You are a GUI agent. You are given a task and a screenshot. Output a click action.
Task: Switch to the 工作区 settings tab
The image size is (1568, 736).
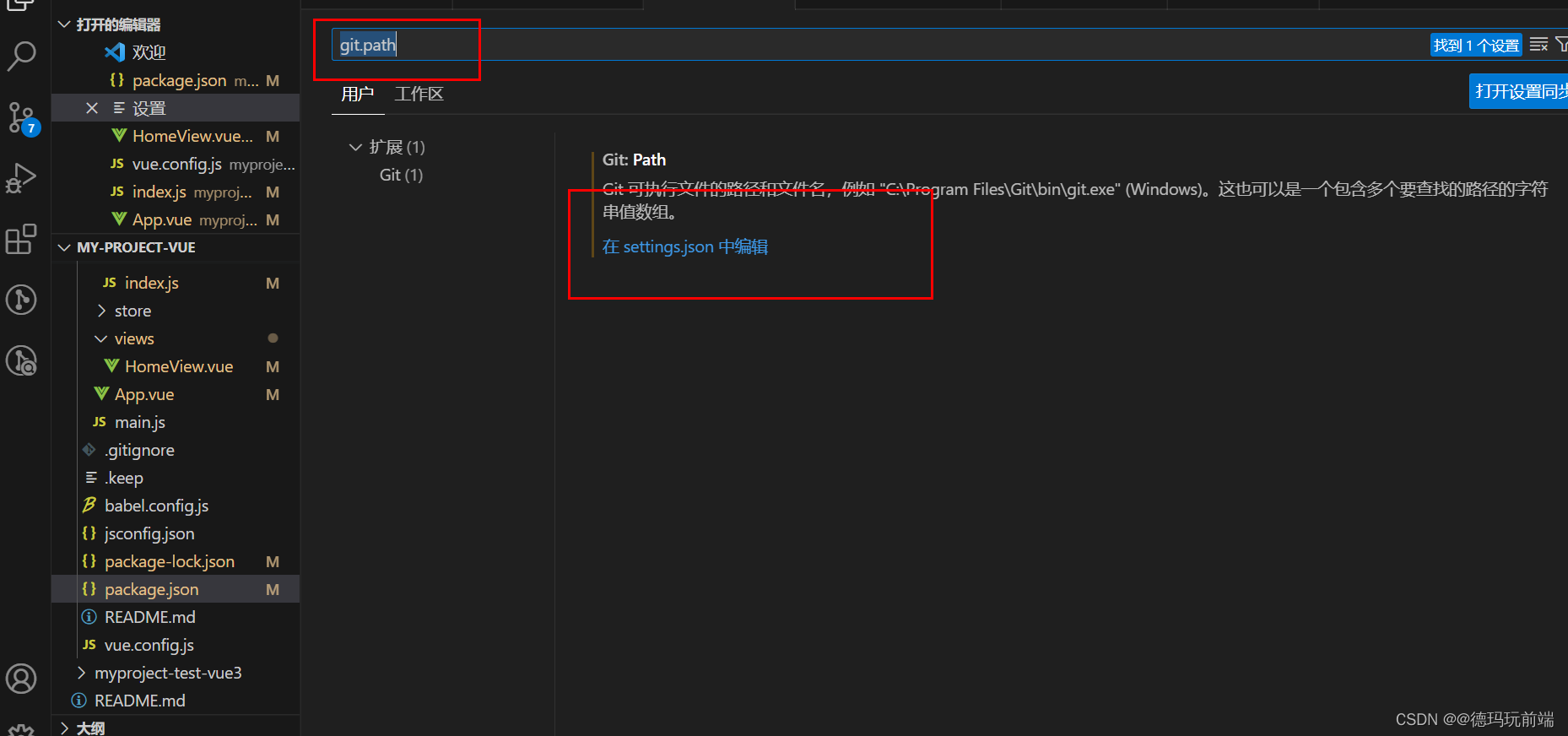(x=419, y=94)
